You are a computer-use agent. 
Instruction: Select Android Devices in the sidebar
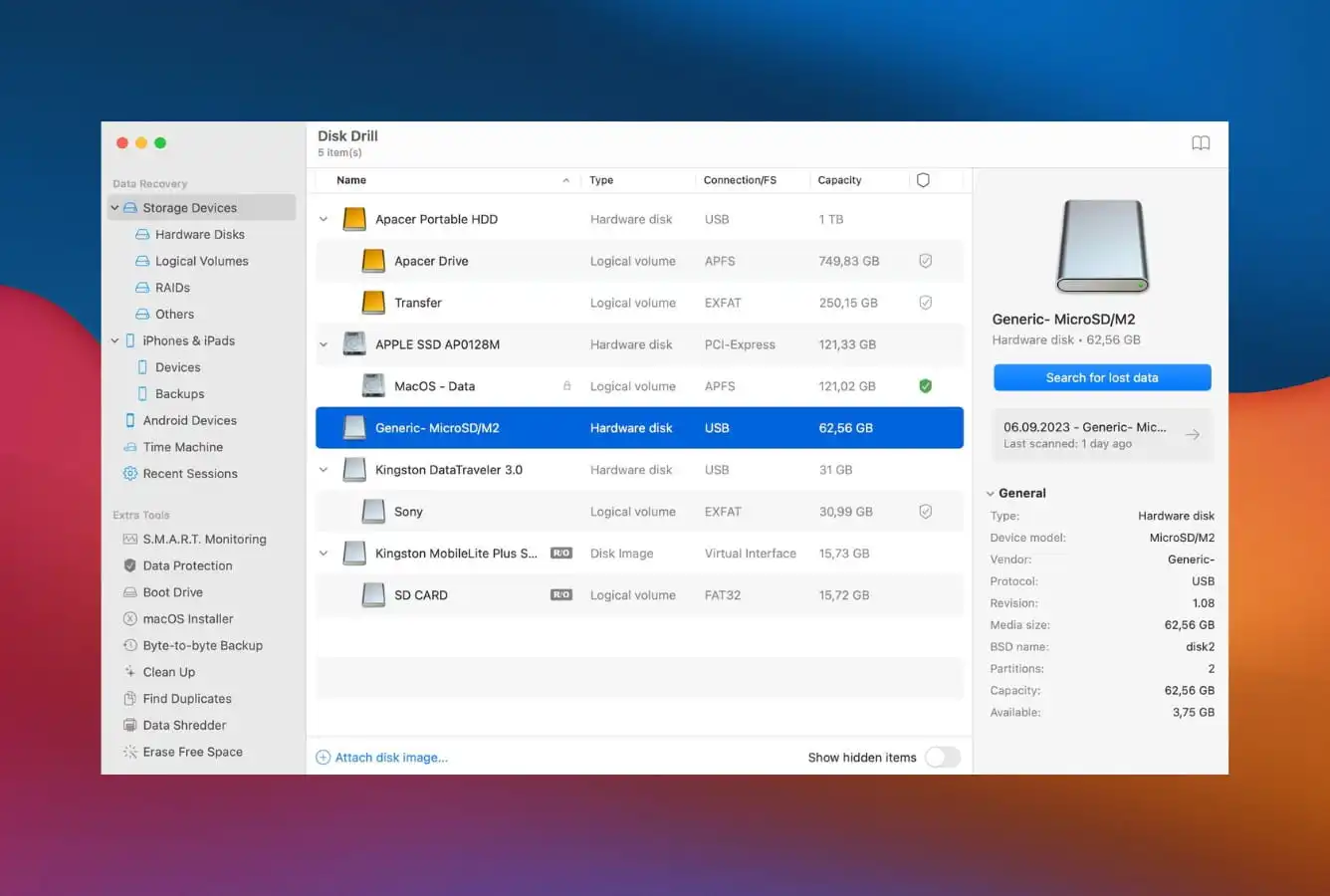pyautogui.click(x=179, y=421)
